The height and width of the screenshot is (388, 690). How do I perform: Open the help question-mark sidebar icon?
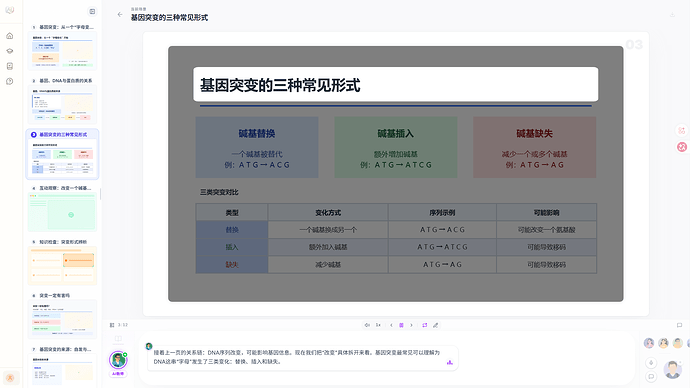pos(10,81)
